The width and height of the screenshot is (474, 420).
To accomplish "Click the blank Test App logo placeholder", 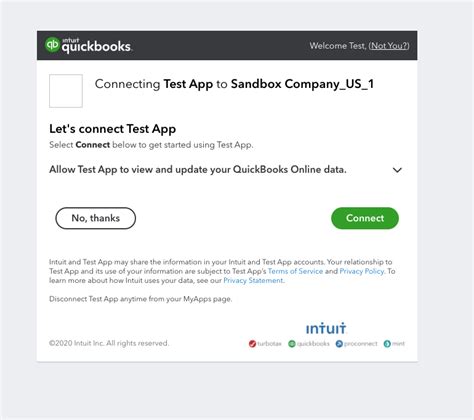I will coord(66,91).
